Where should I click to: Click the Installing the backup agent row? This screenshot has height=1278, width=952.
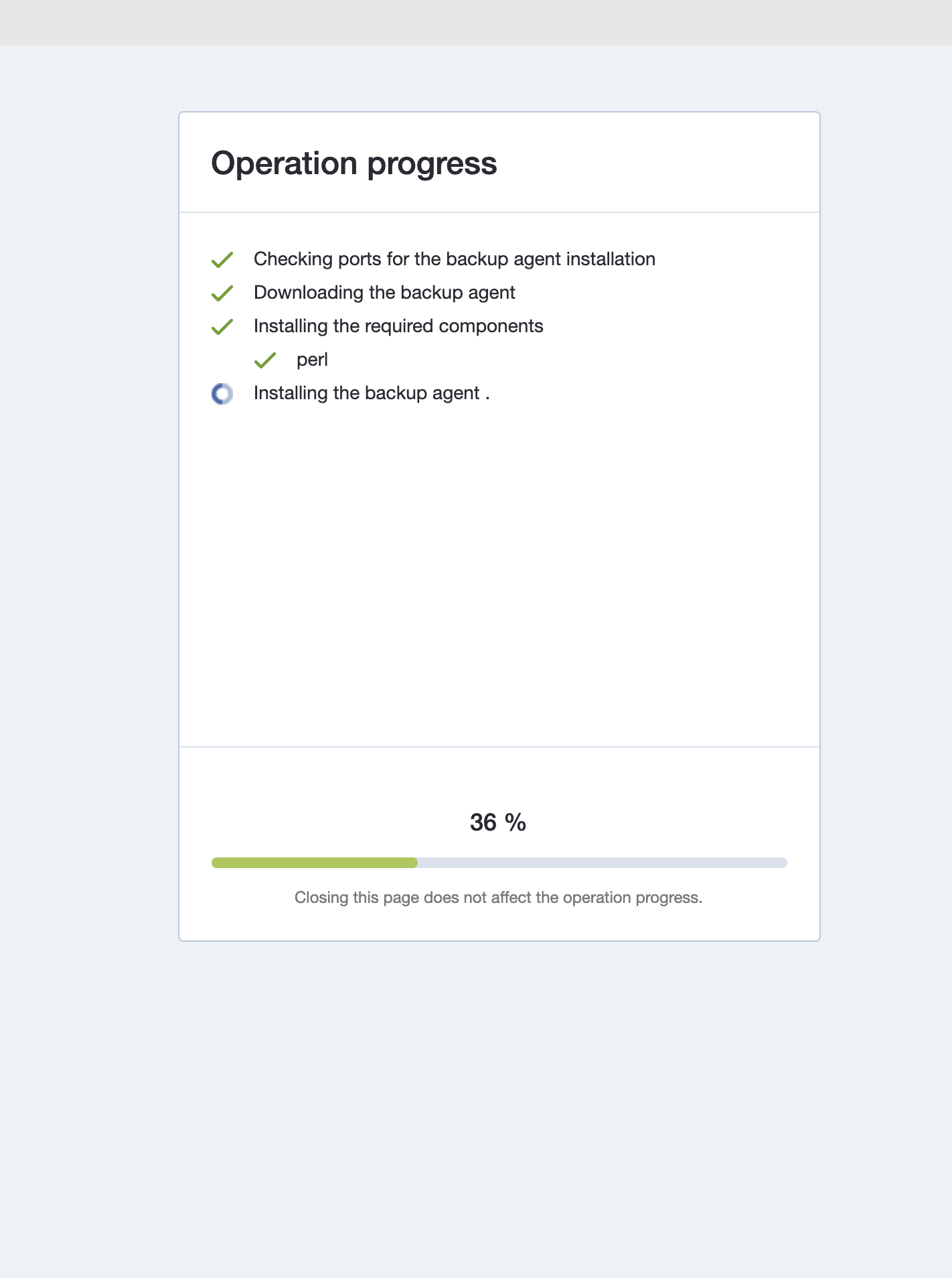(x=372, y=393)
